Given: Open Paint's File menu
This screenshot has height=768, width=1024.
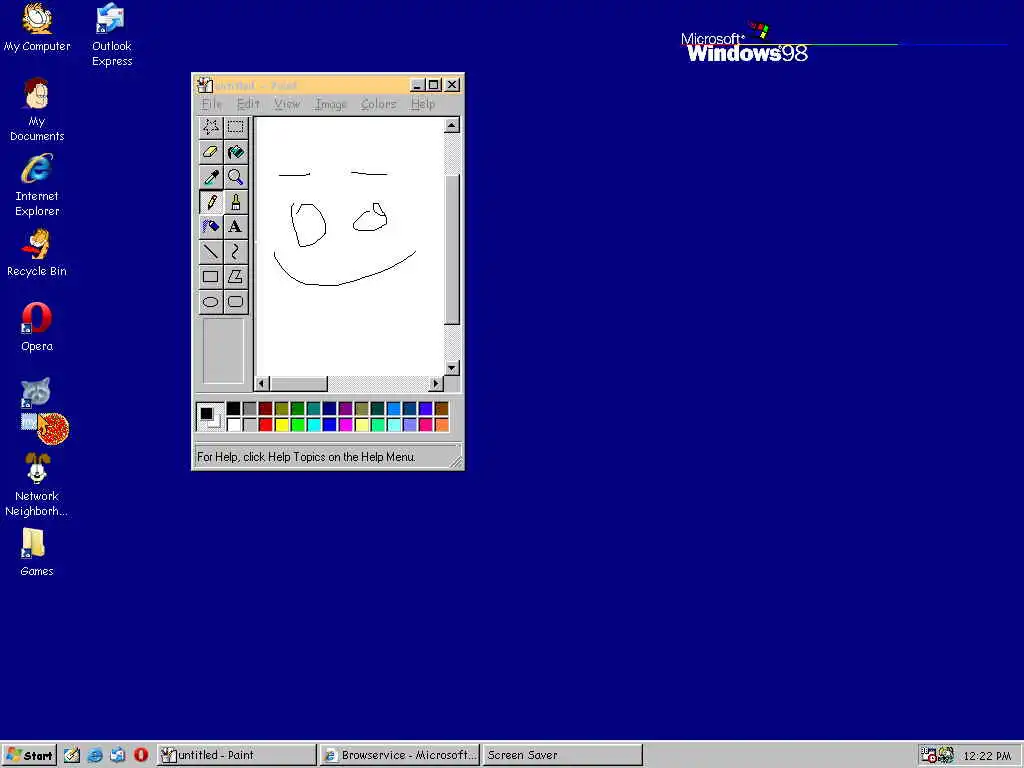Looking at the screenshot, I should (212, 104).
